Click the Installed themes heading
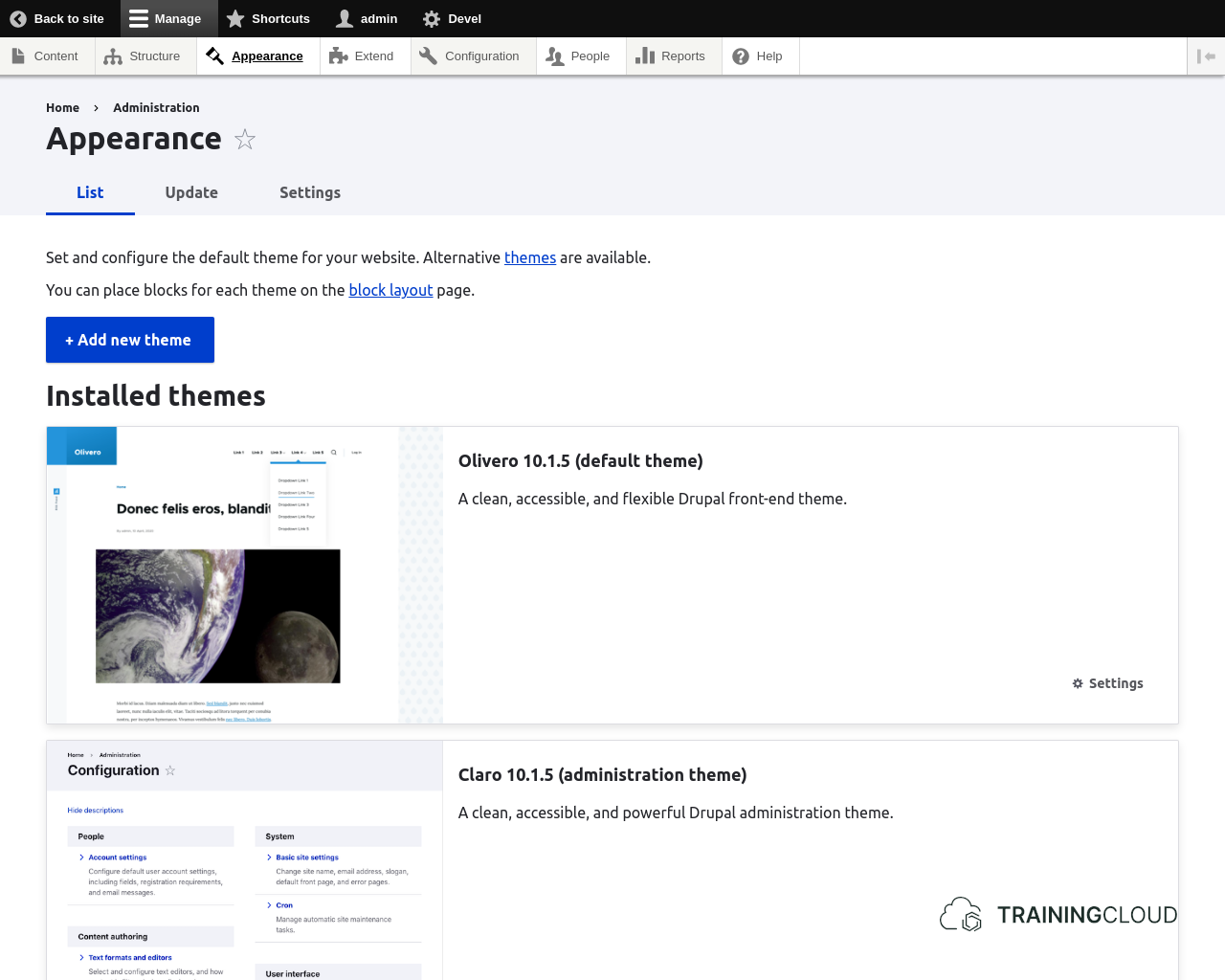 point(156,396)
